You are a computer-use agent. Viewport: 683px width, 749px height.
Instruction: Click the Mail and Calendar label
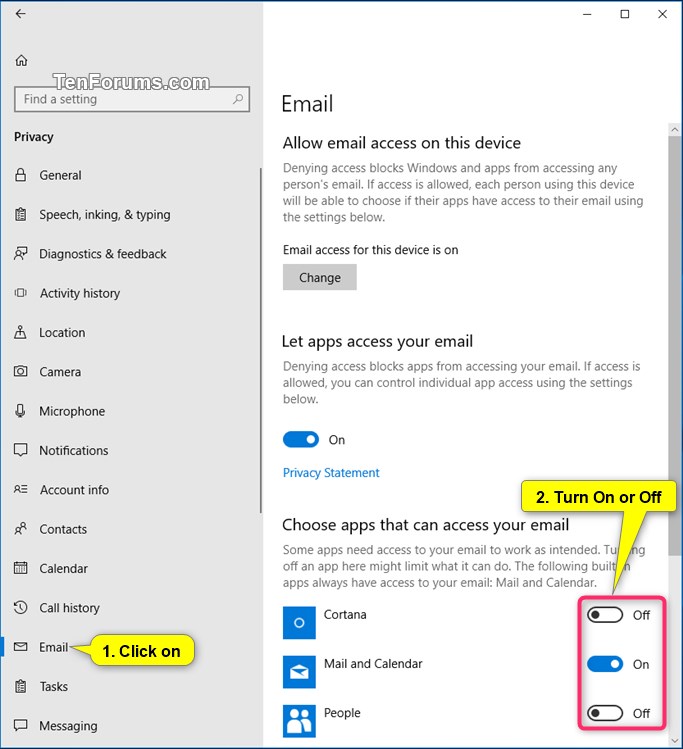pyautogui.click(x=373, y=663)
